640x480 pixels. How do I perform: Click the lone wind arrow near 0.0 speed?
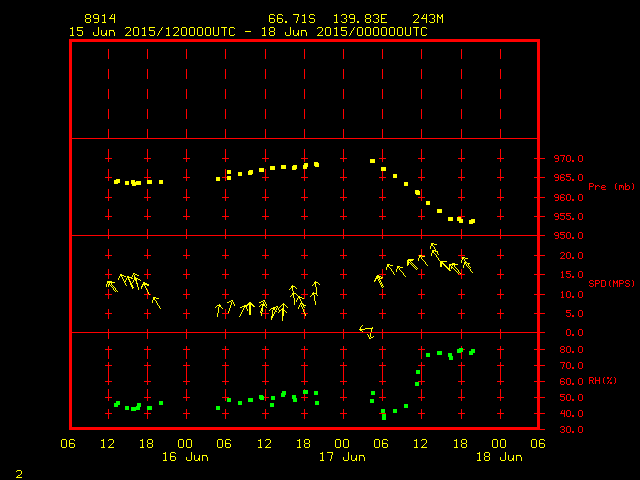pos(367,331)
